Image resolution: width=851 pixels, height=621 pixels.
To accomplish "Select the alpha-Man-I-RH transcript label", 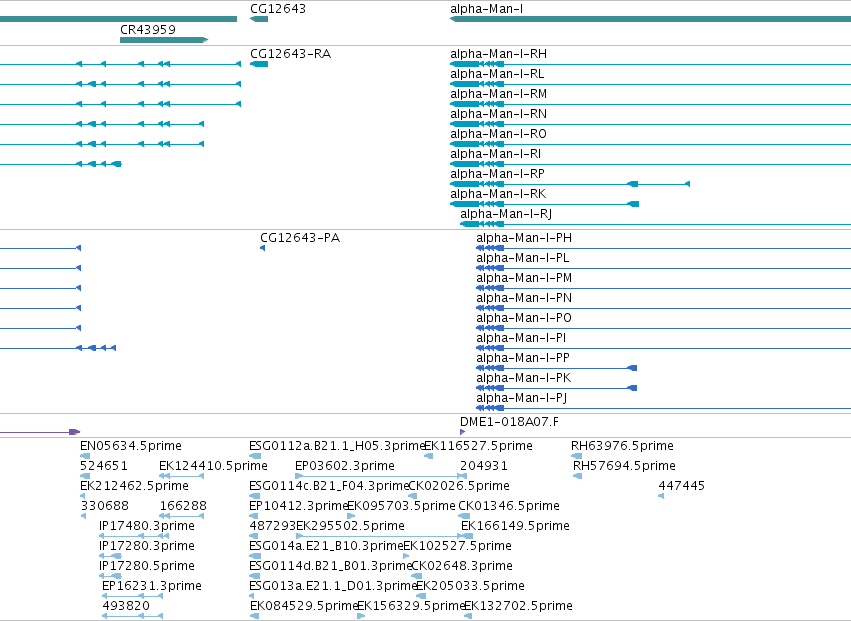I will pos(498,54).
